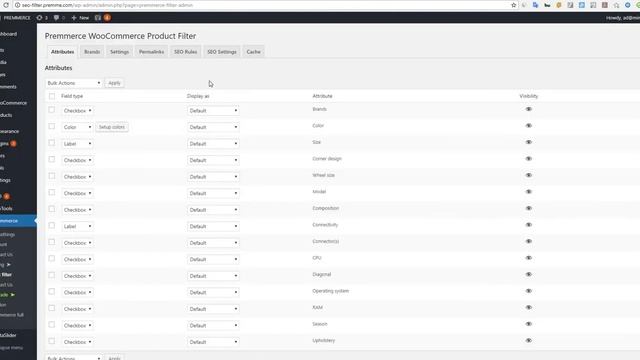Viewport: 640px width, 360px height.
Task: Open the Display as dropdown for Season
Action: tap(213, 325)
